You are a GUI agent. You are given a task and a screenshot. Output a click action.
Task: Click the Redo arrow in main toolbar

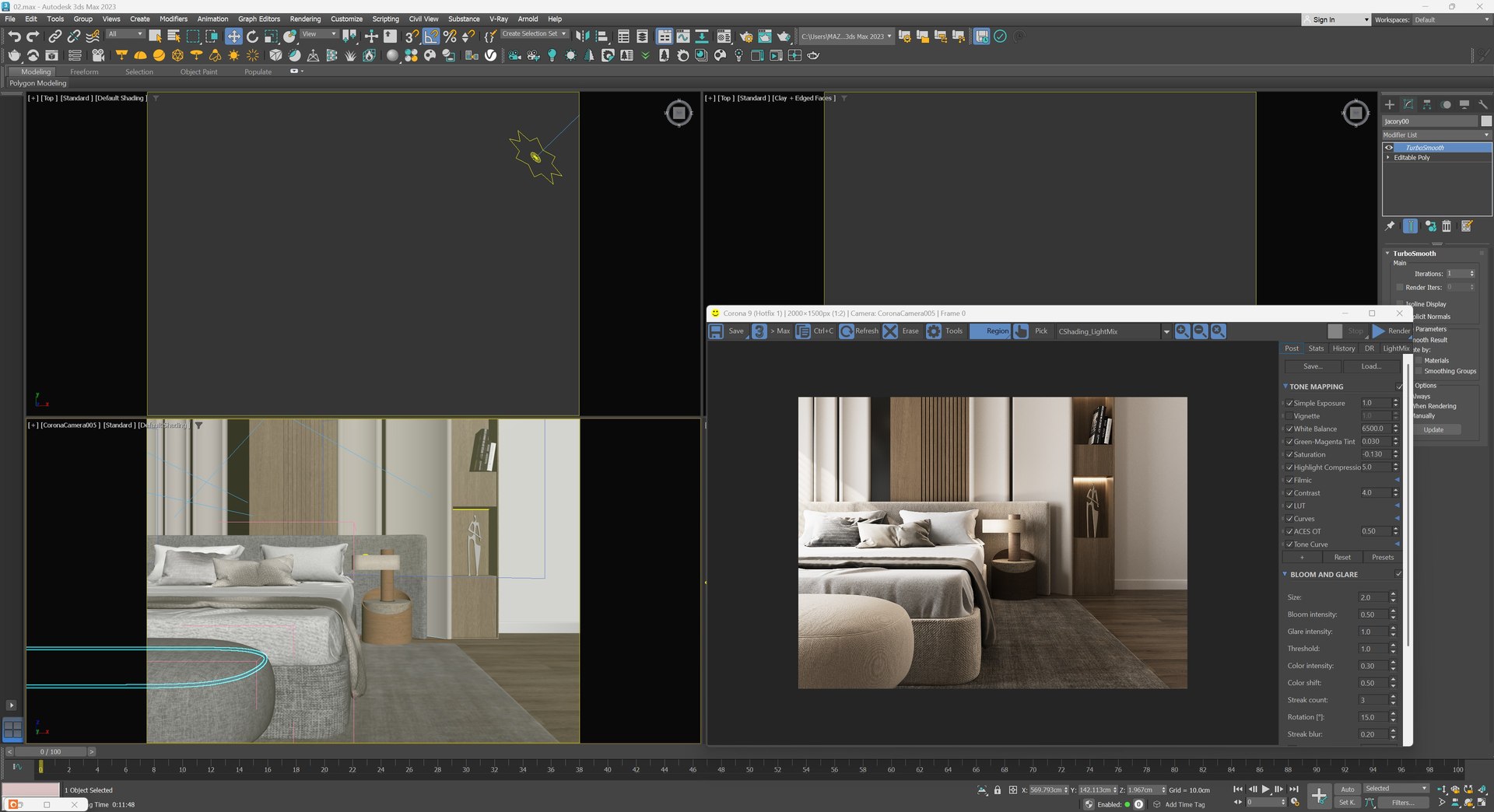click(x=33, y=37)
